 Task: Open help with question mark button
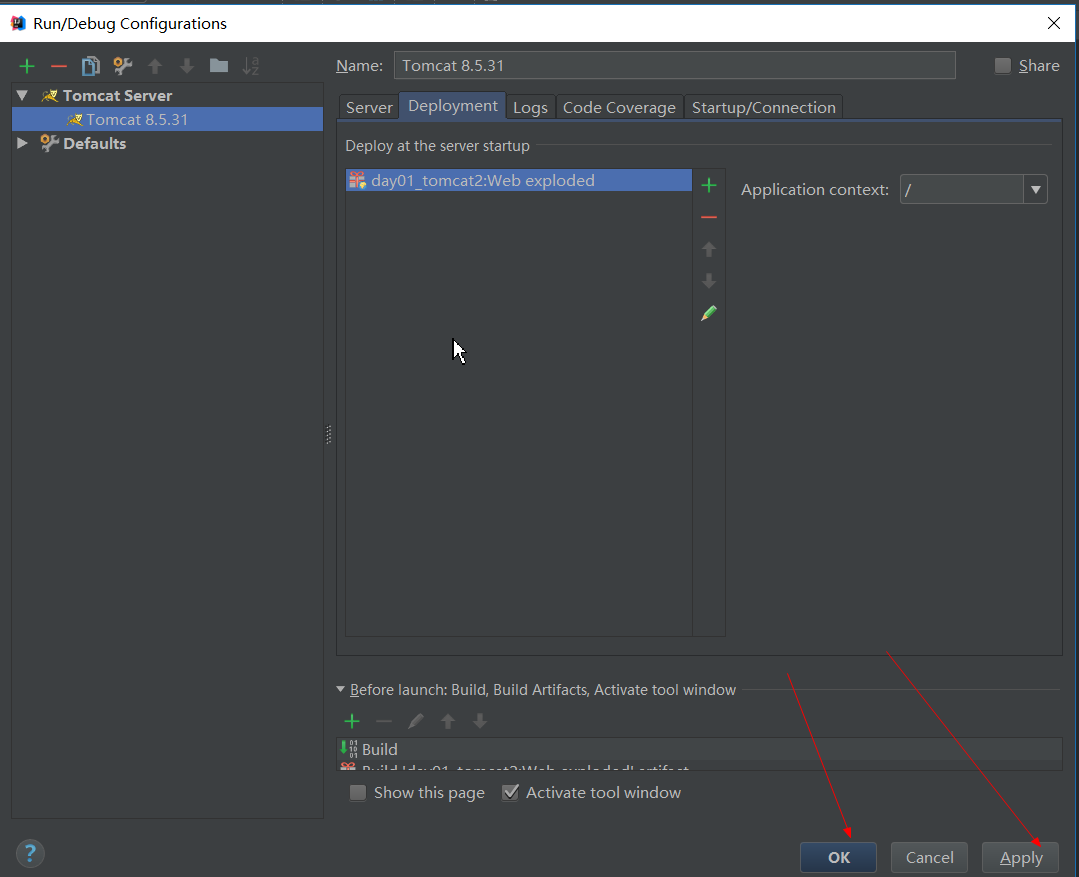coord(30,853)
